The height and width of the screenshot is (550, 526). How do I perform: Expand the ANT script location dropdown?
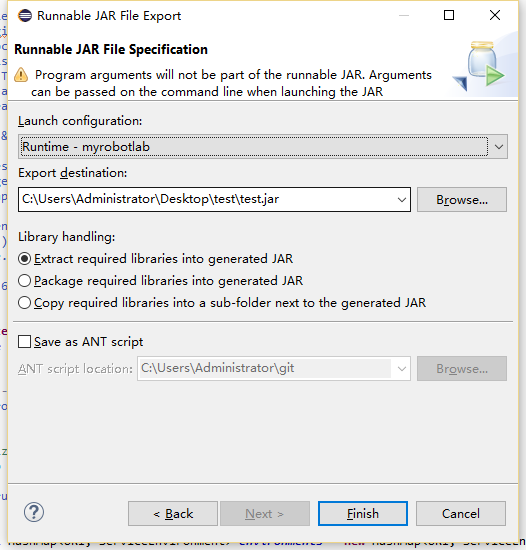(x=402, y=369)
